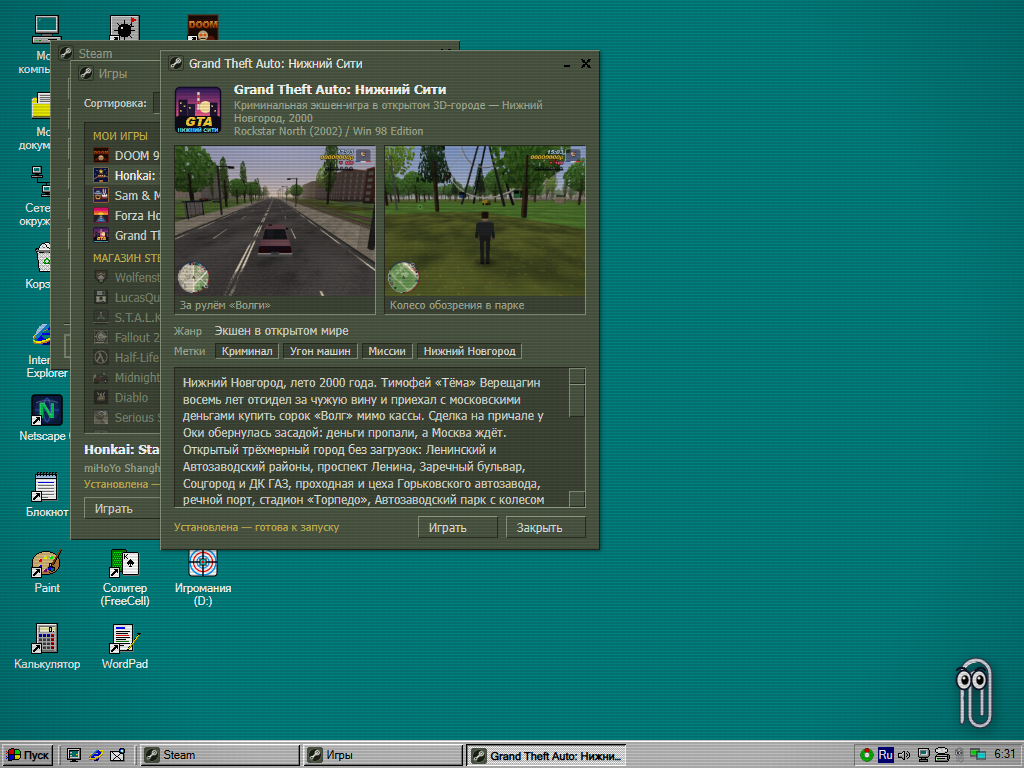Launch Internet Explorer from quick launch
Viewport: 1024px width, 768px height.
pos(96,755)
